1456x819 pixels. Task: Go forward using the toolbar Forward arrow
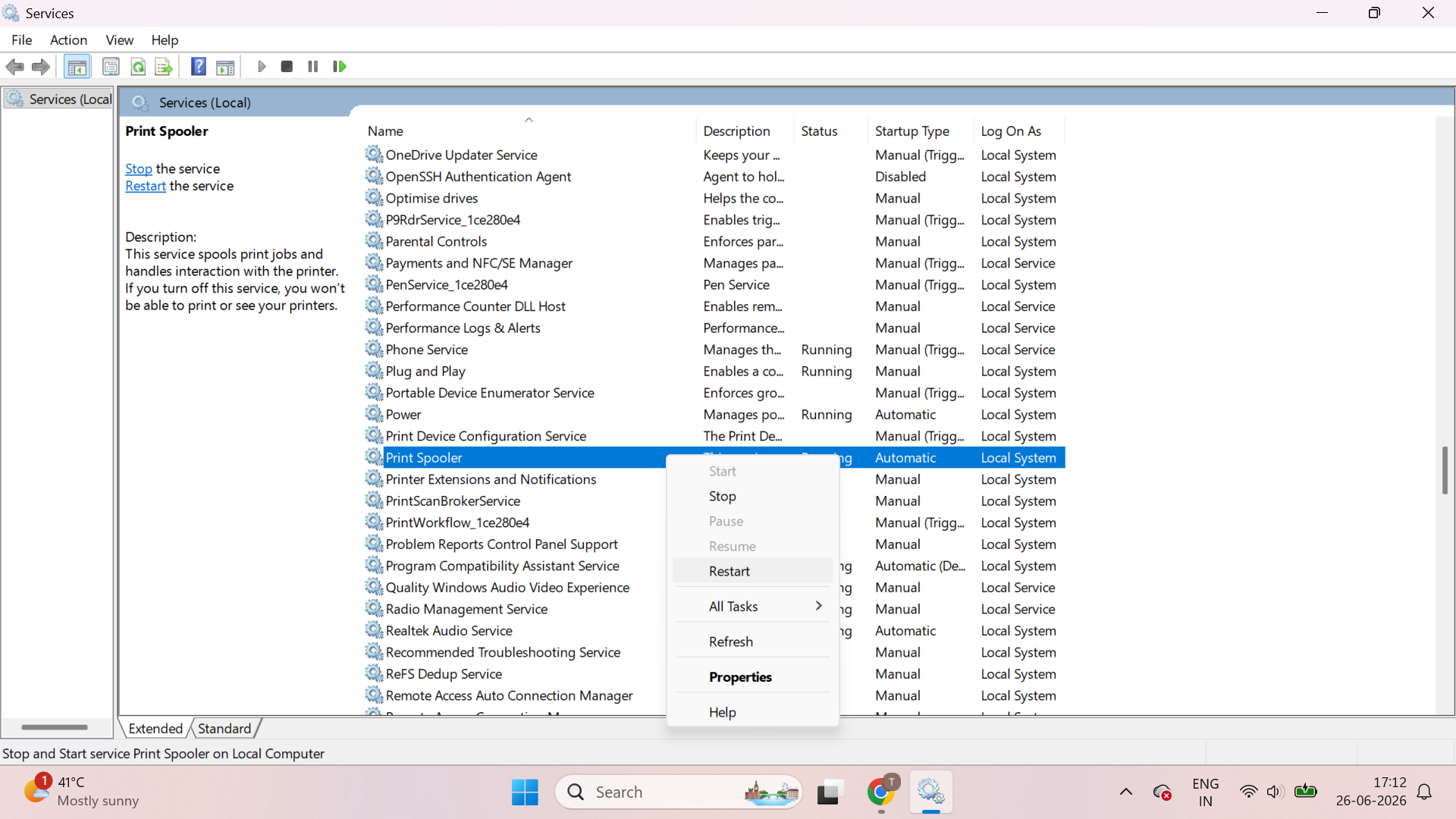tap(41, 67)
